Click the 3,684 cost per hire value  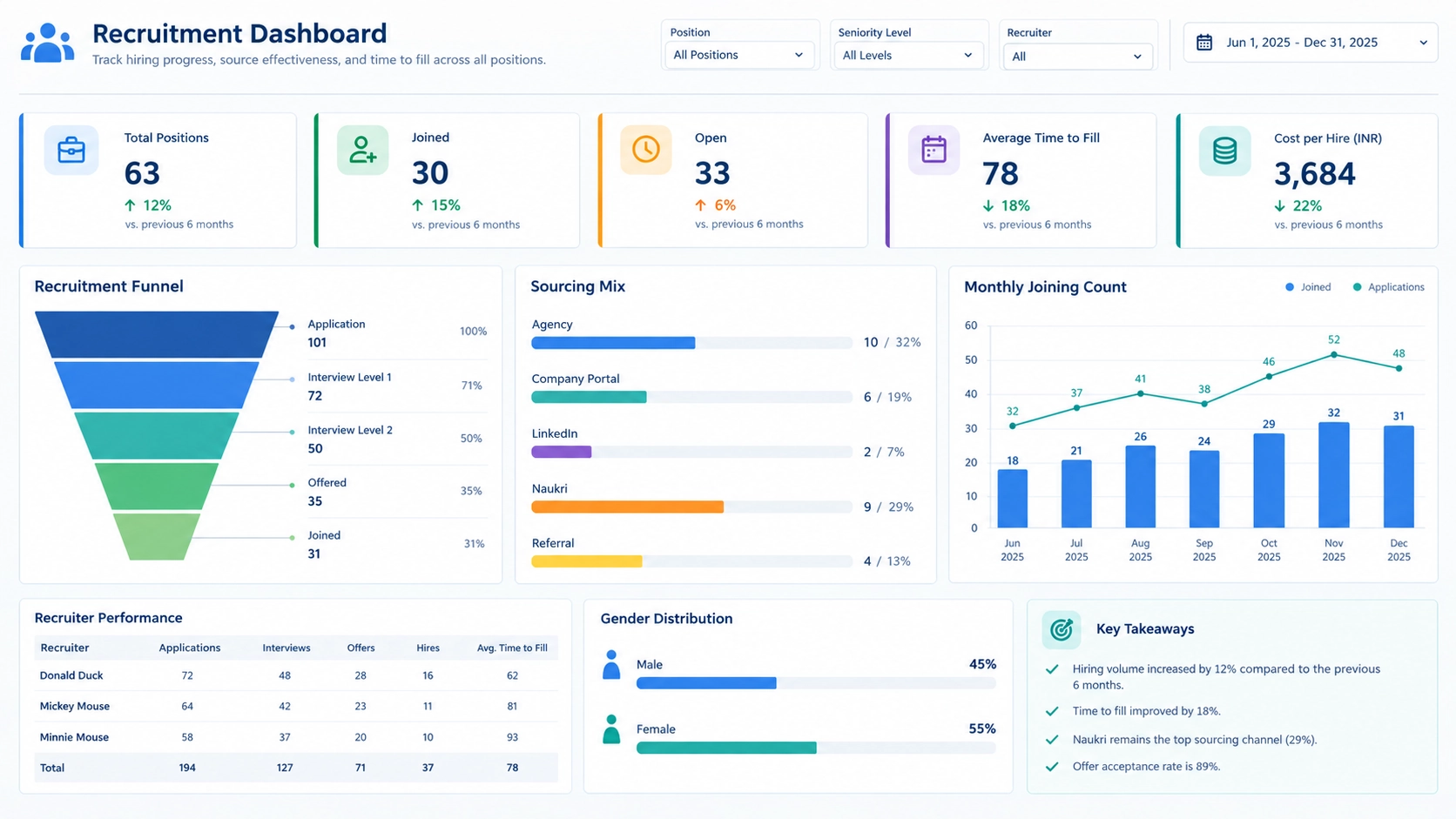[x=1315, y=174]
